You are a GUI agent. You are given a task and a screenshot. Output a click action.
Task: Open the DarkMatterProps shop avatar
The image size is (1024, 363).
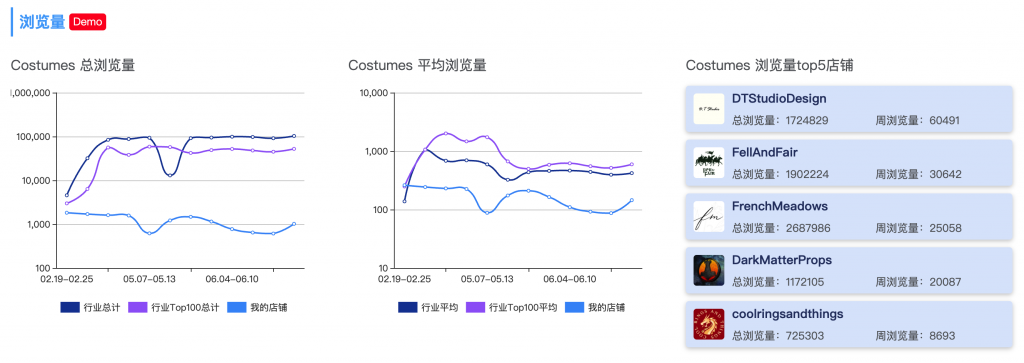709,270
